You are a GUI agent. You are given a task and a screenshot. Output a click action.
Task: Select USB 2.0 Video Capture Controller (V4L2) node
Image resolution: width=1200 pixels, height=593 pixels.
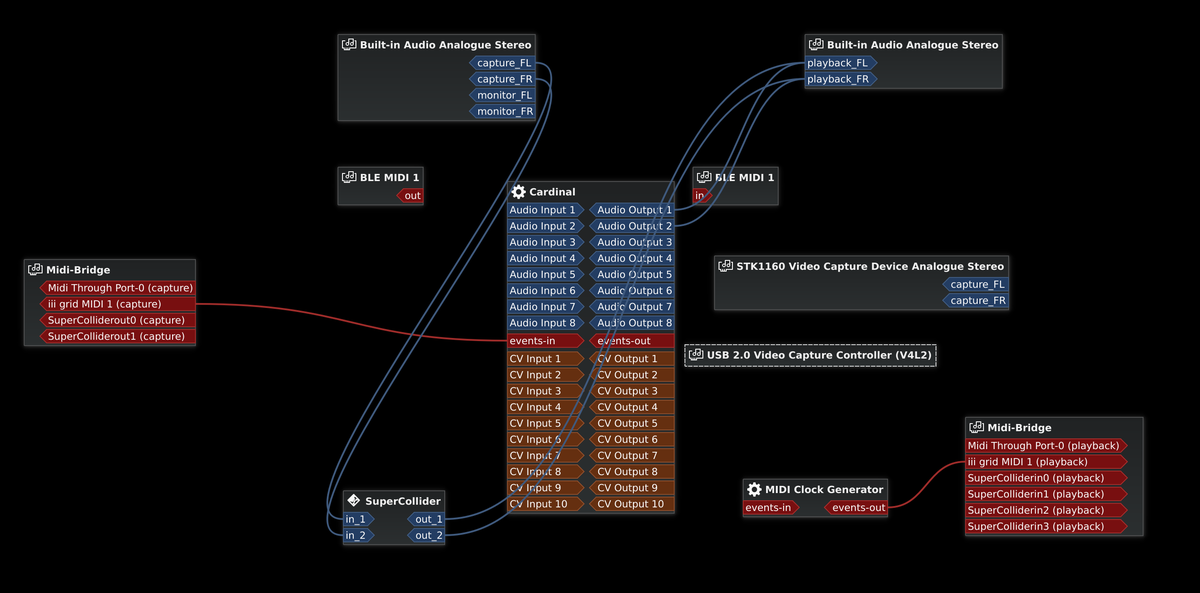tap(810, 355)
